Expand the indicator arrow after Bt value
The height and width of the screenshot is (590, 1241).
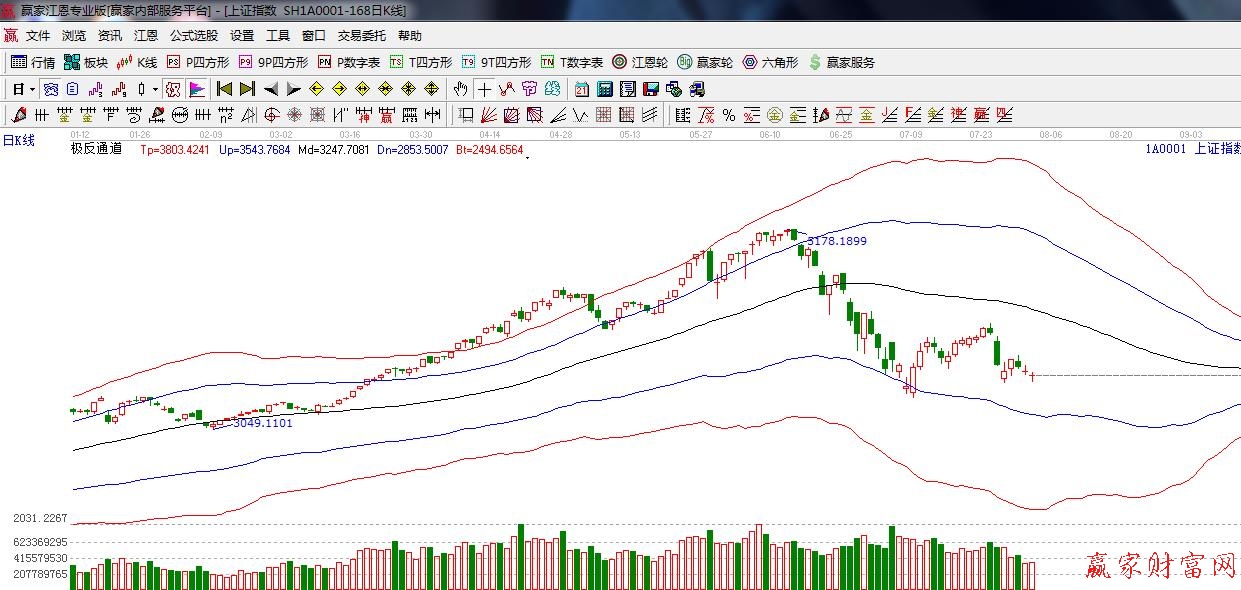[527, 157]
